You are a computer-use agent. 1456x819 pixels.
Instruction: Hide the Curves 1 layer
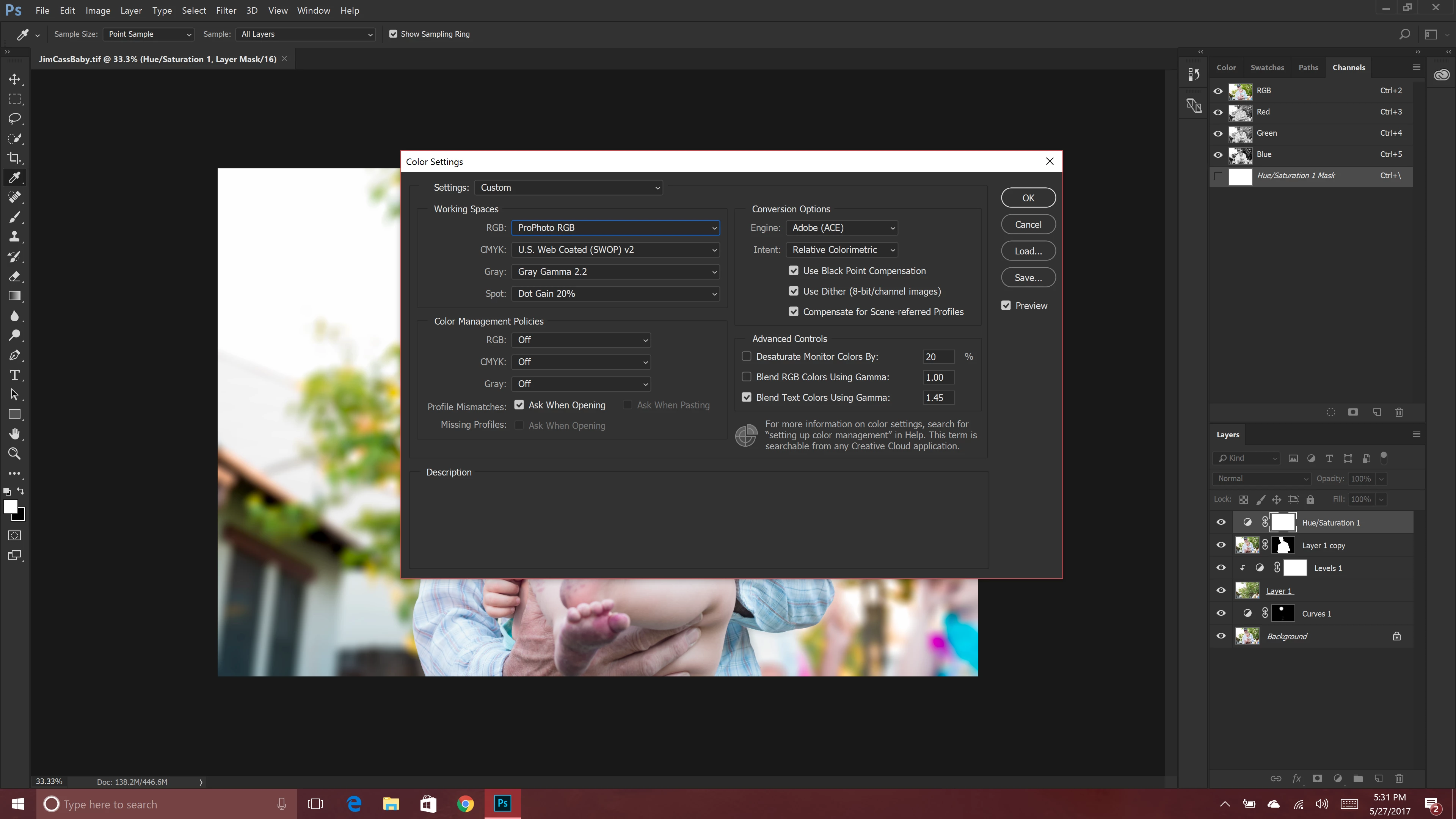coord(1221,613)
